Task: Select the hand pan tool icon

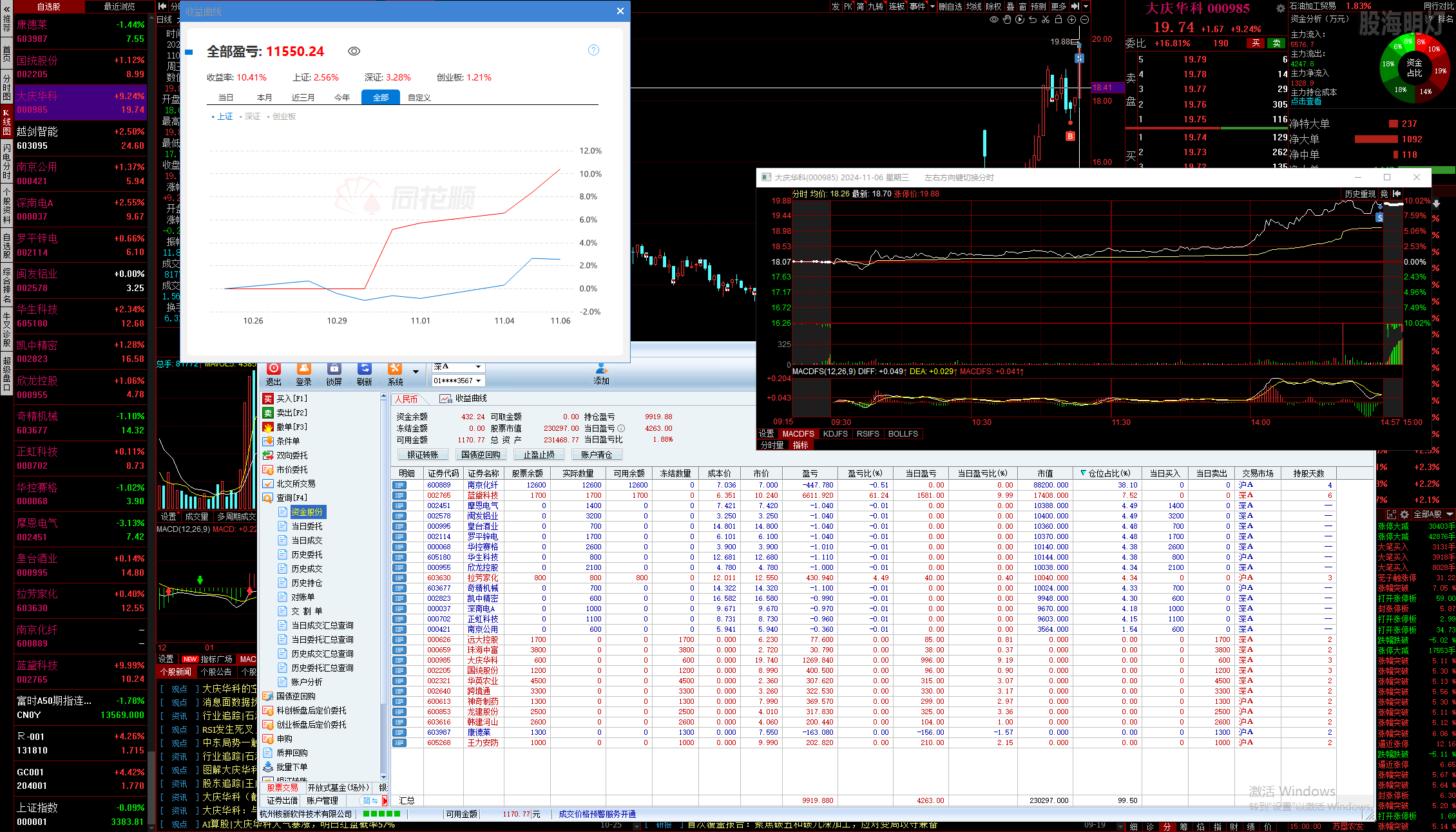Action: pyautogui.click(x=1007, y=19)
